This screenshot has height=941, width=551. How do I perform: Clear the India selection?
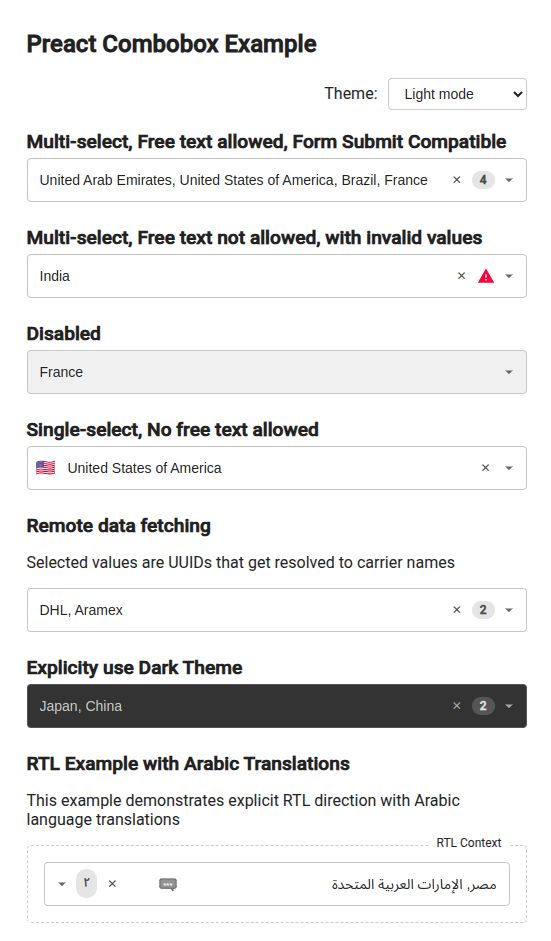[x=461, y=276]
